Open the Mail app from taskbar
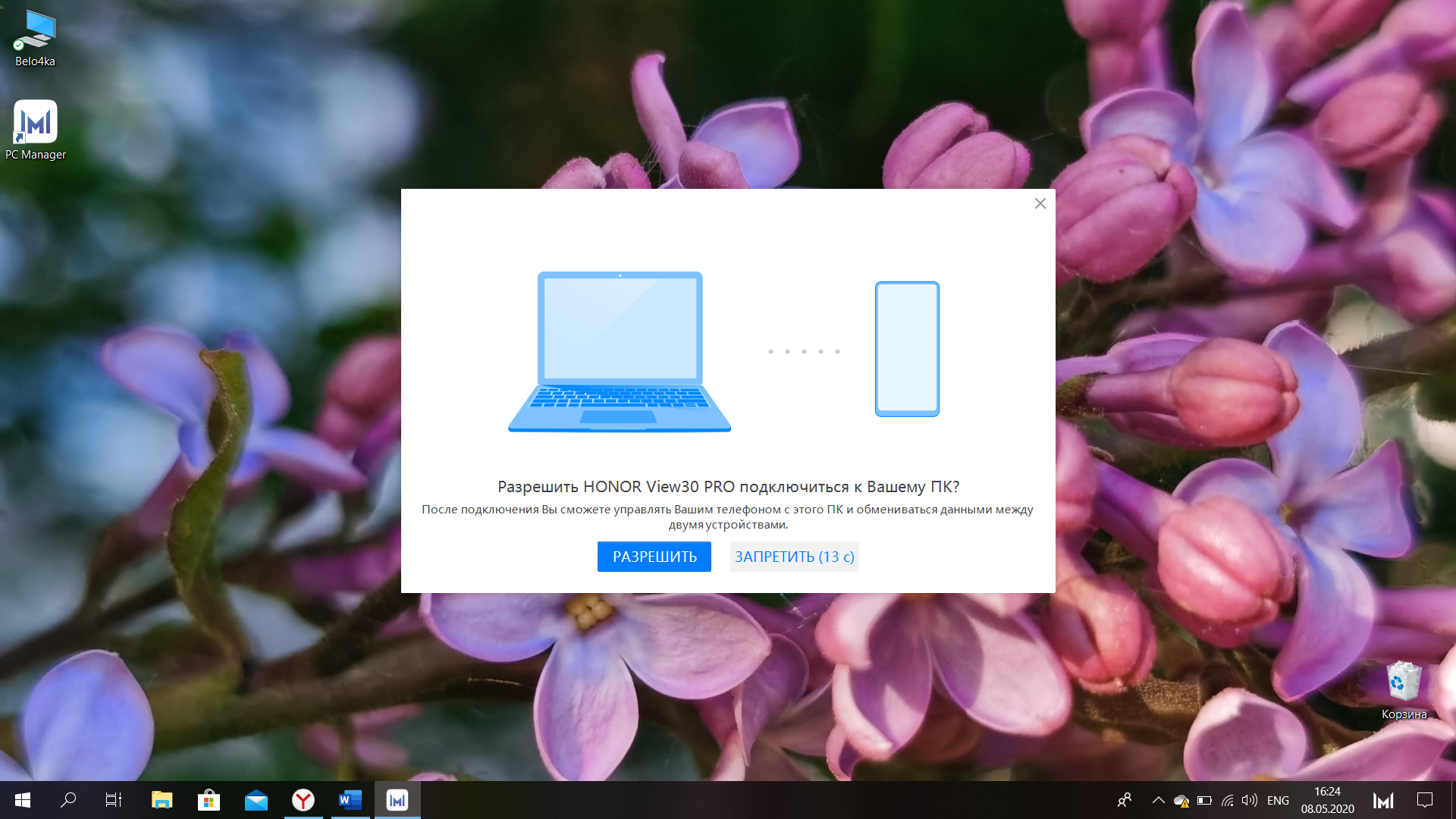 256,800
